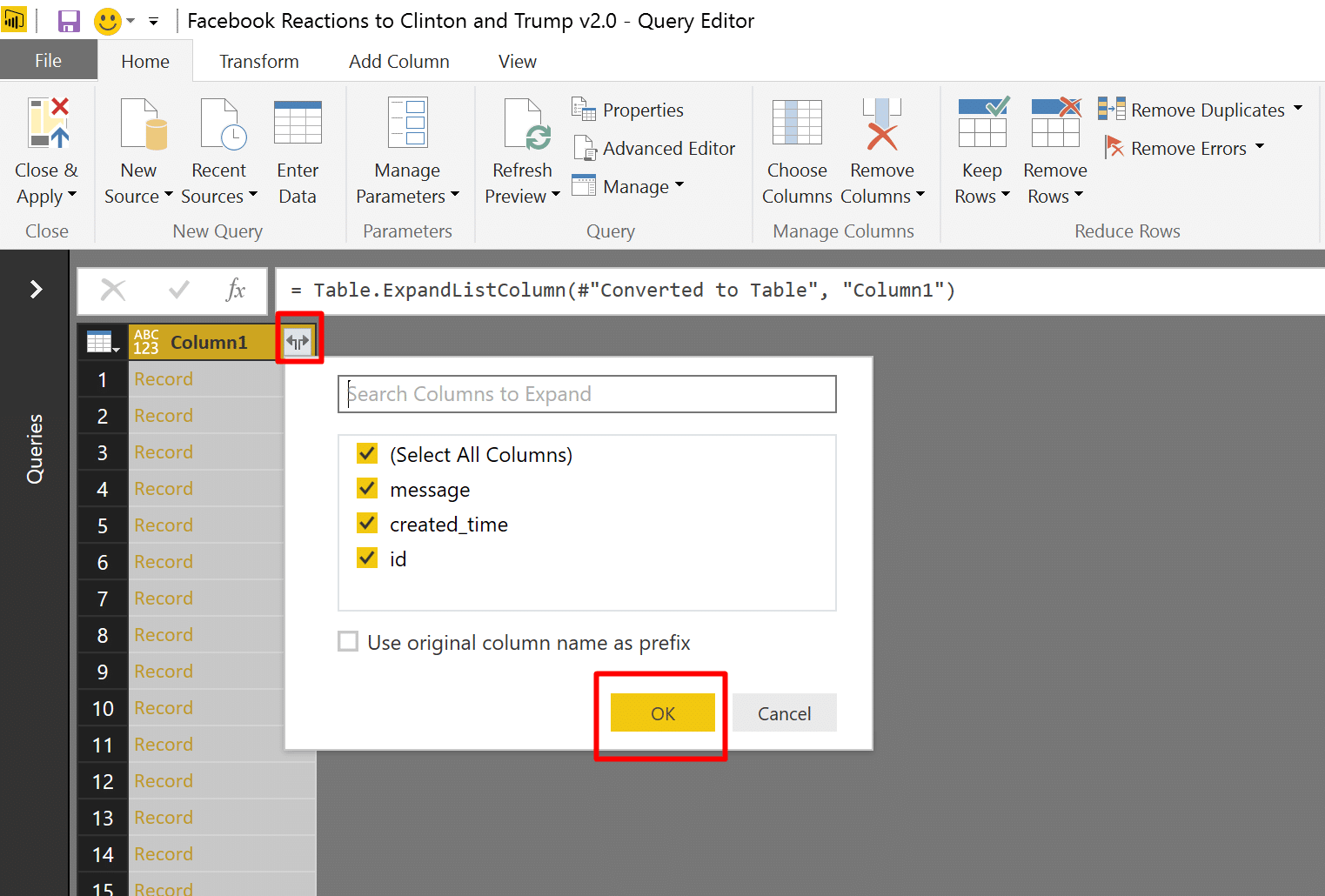Expand the Manage Parameters dropdown

pos(455,195)
